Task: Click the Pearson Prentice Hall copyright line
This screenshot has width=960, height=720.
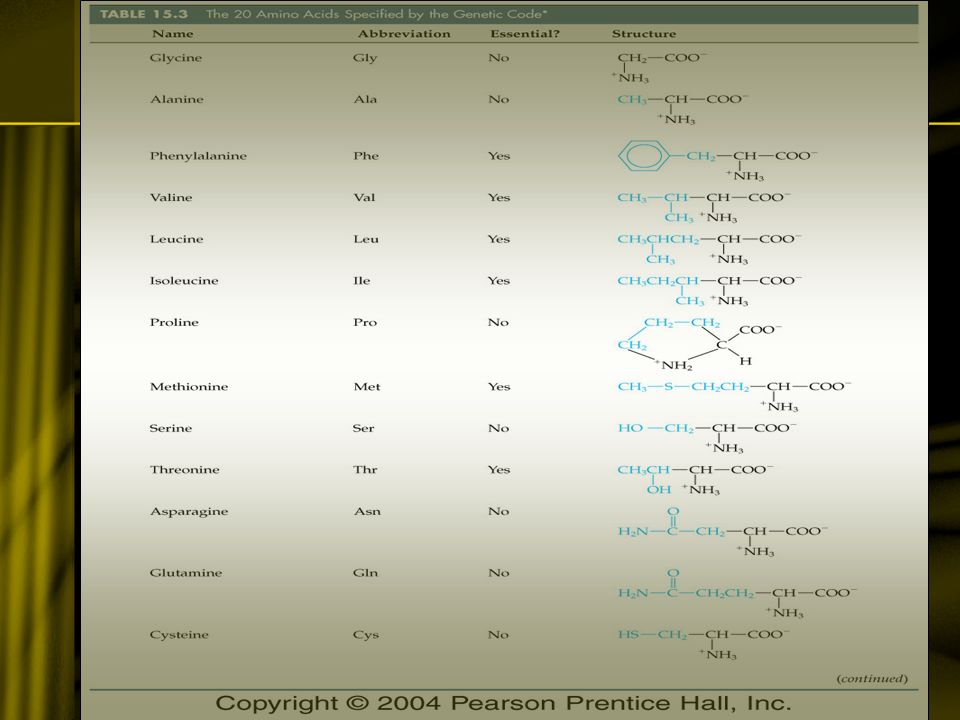Action: click(x=503, y=703)
